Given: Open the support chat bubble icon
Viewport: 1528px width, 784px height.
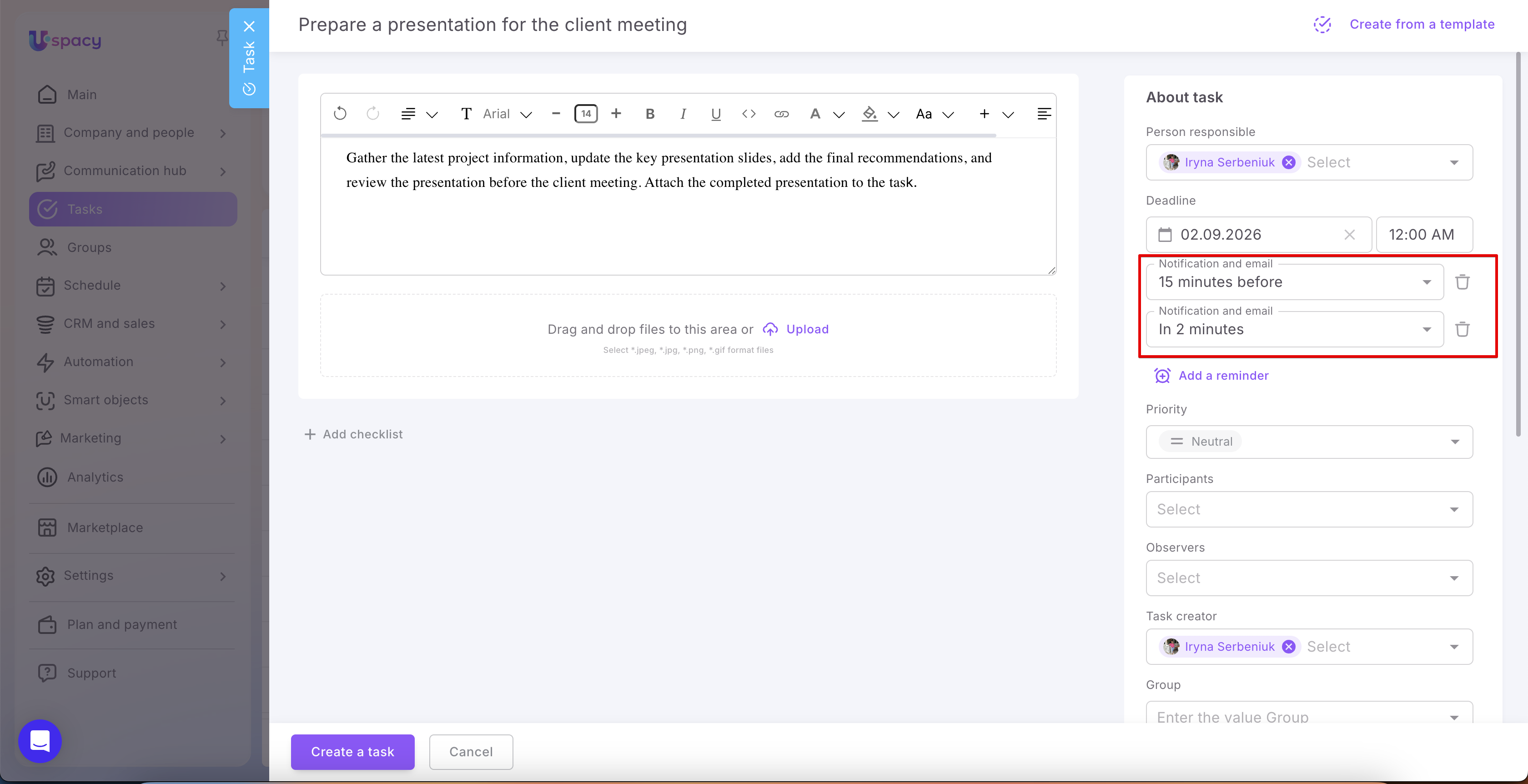Looking at the screenshot, I should tap(40, 741).
